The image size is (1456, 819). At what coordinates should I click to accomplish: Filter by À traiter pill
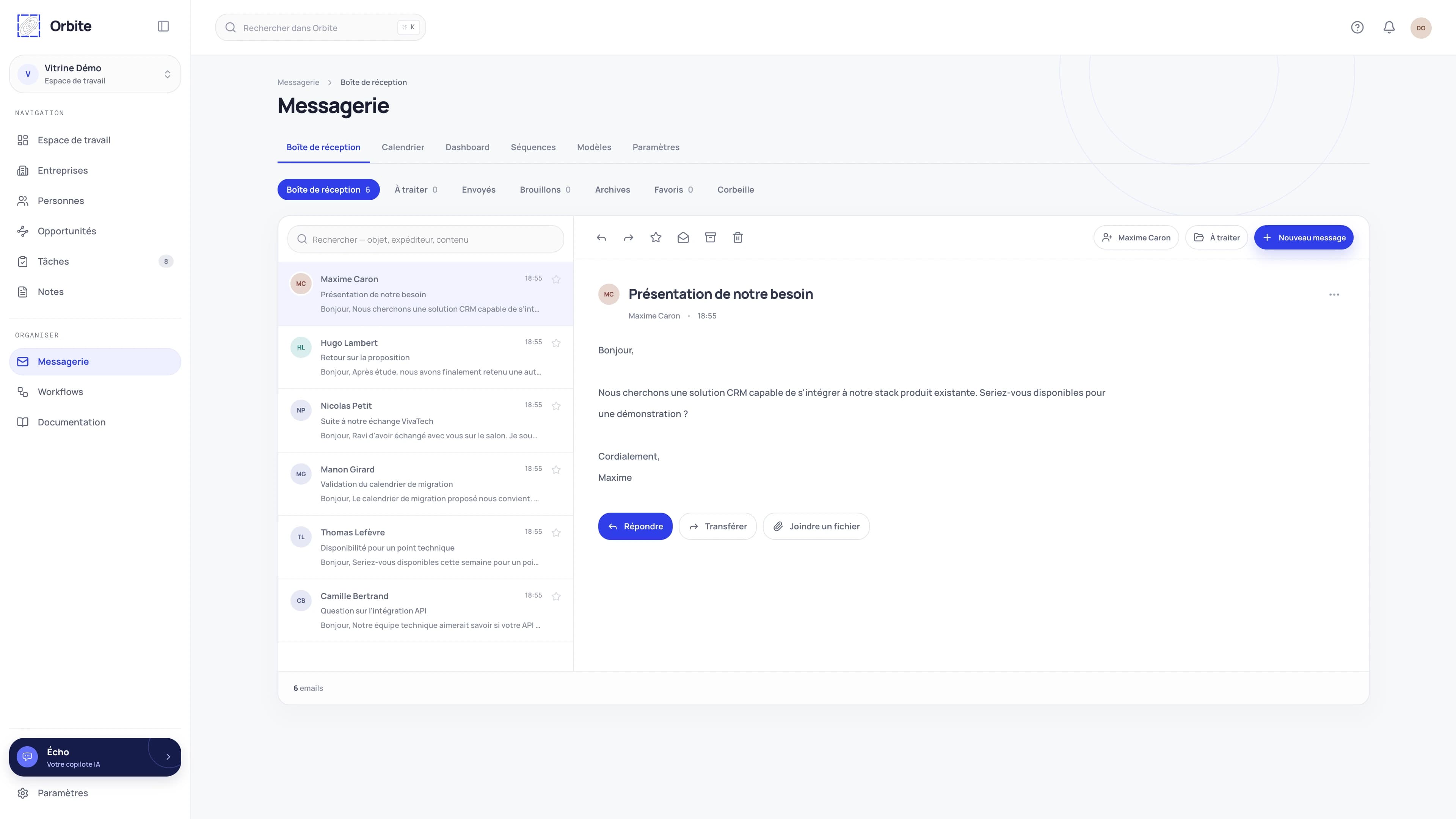coord(416,189)
